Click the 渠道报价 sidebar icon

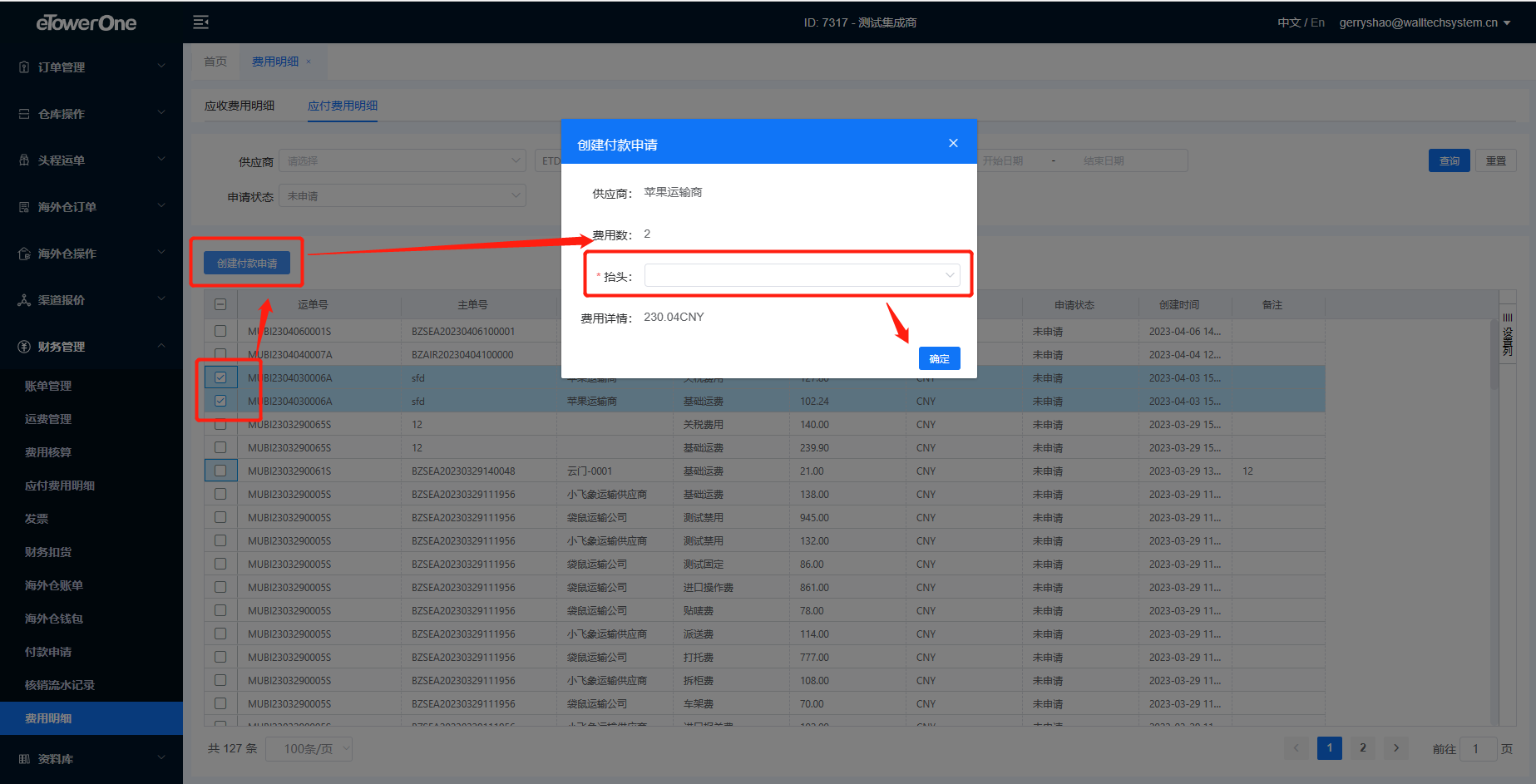click(x=24, y=300)
